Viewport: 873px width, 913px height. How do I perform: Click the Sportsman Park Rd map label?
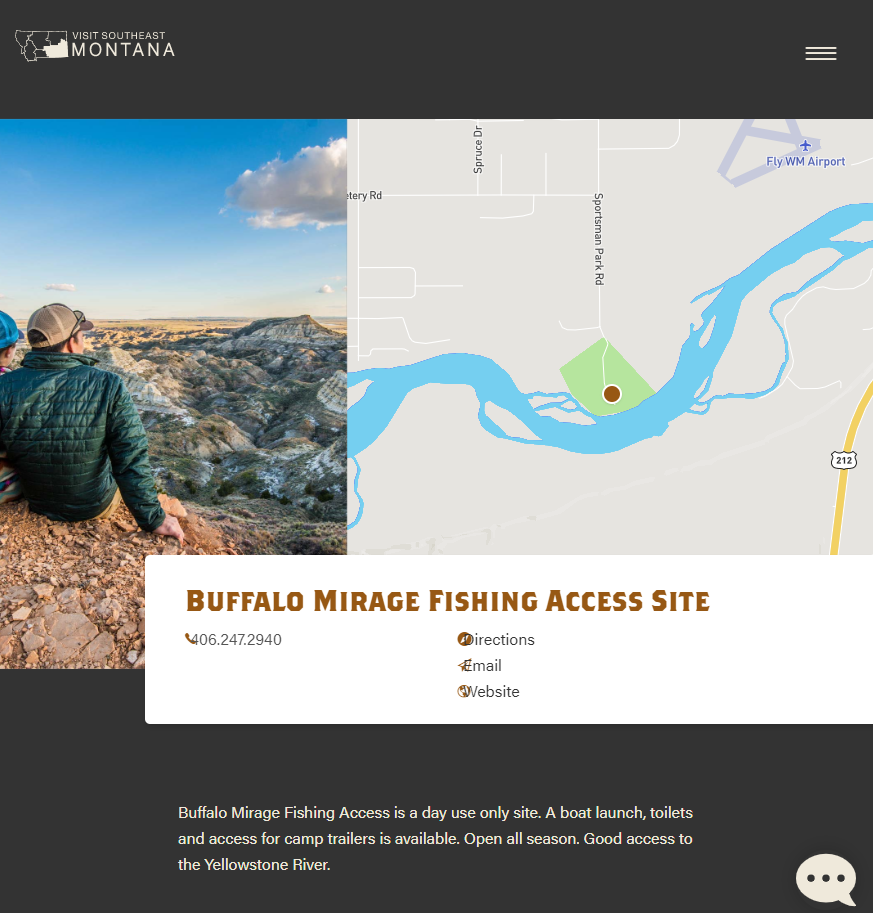pyautogui.click(x=599, y=239)
